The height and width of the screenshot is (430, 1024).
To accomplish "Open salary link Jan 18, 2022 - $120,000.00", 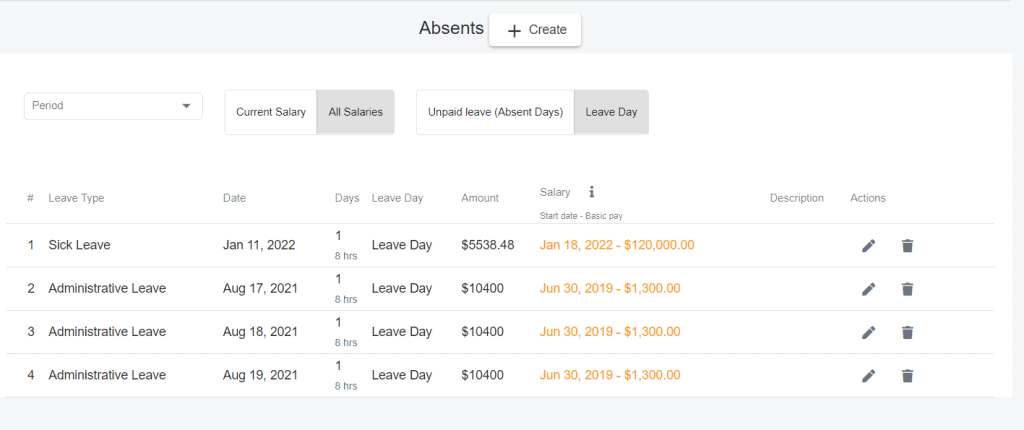I will tap(616, 245).
